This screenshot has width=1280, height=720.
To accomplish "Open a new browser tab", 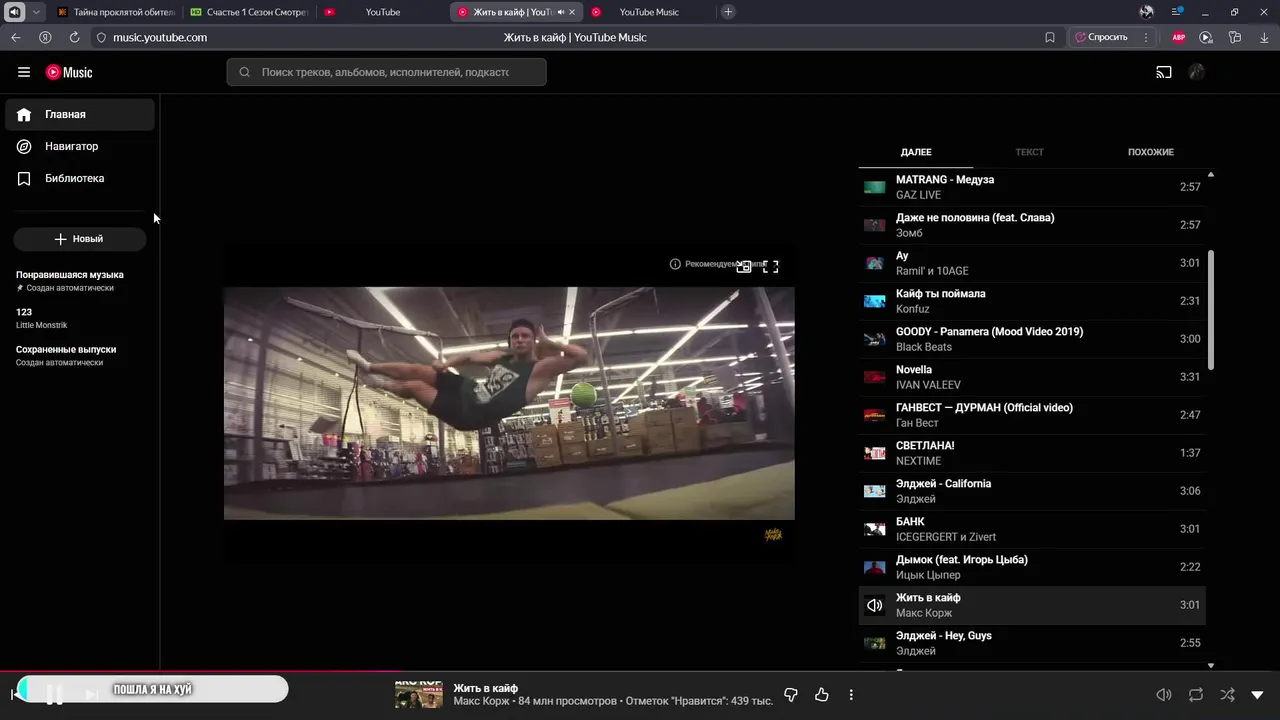I will click(728, 12).
